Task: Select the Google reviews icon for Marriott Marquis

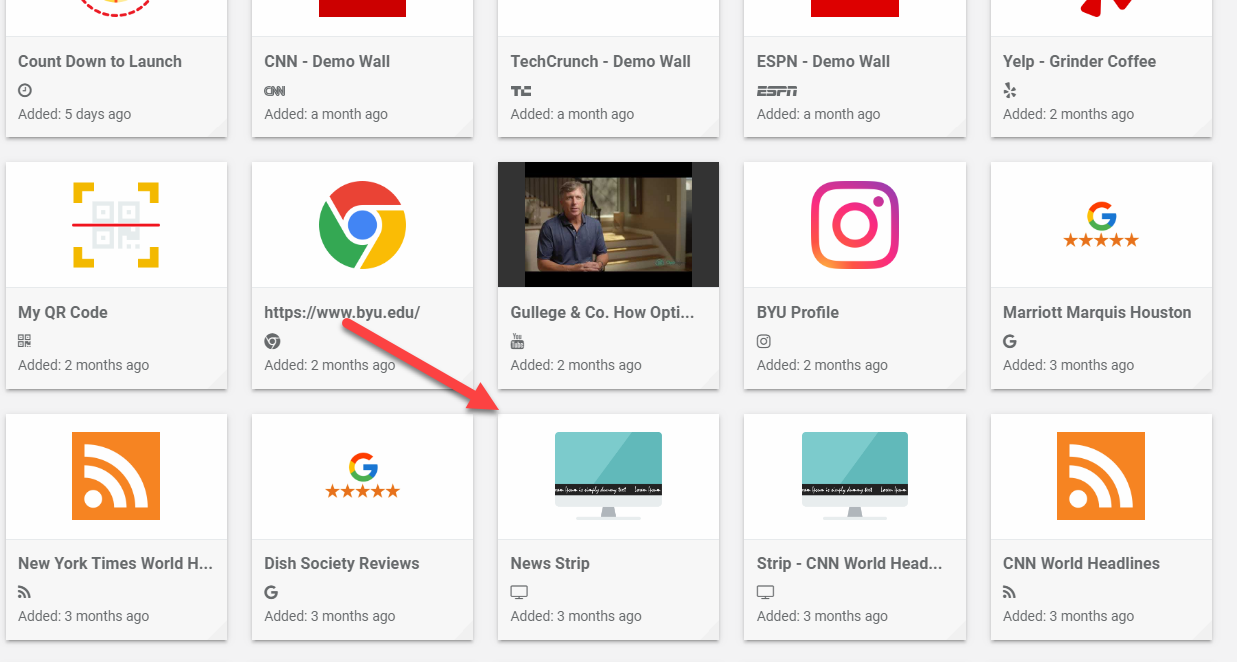Action: (x=1100, y=225)
